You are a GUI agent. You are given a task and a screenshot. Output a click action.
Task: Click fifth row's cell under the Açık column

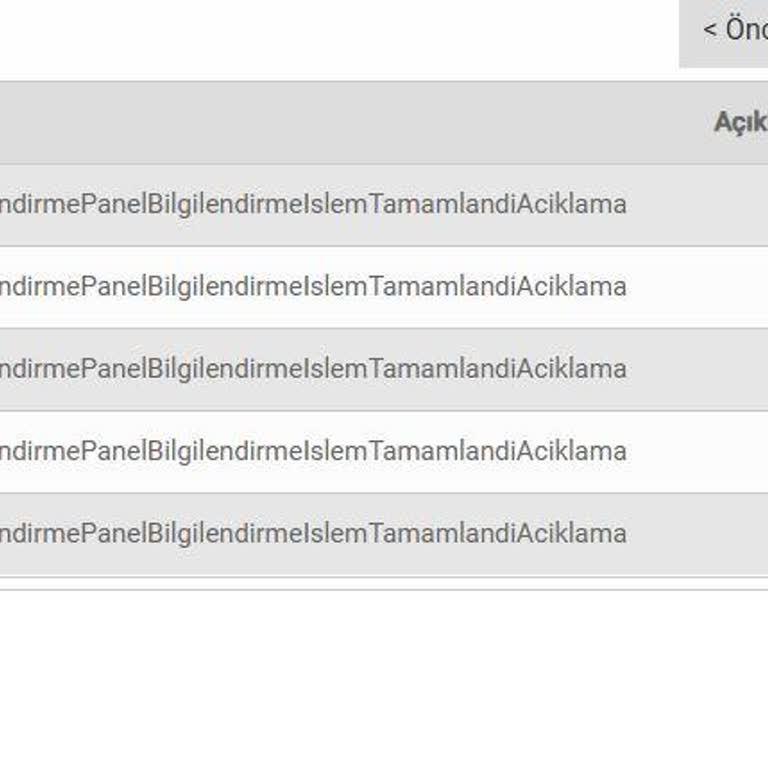pyautogui.click(x=740, y=532)
